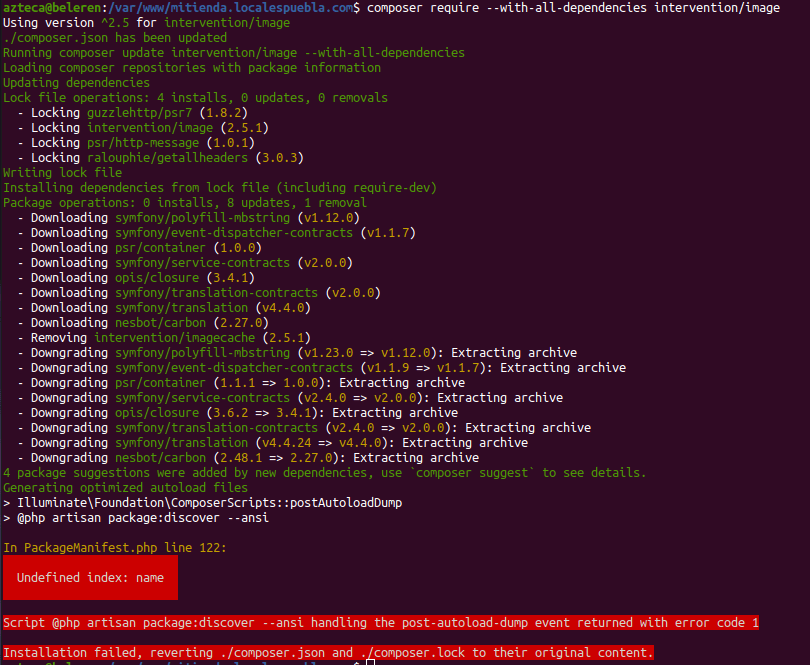This screenshot has width=810, height=665.
Task: Click '4 package suggestions were added' line
Action: (x=324, y=472)
